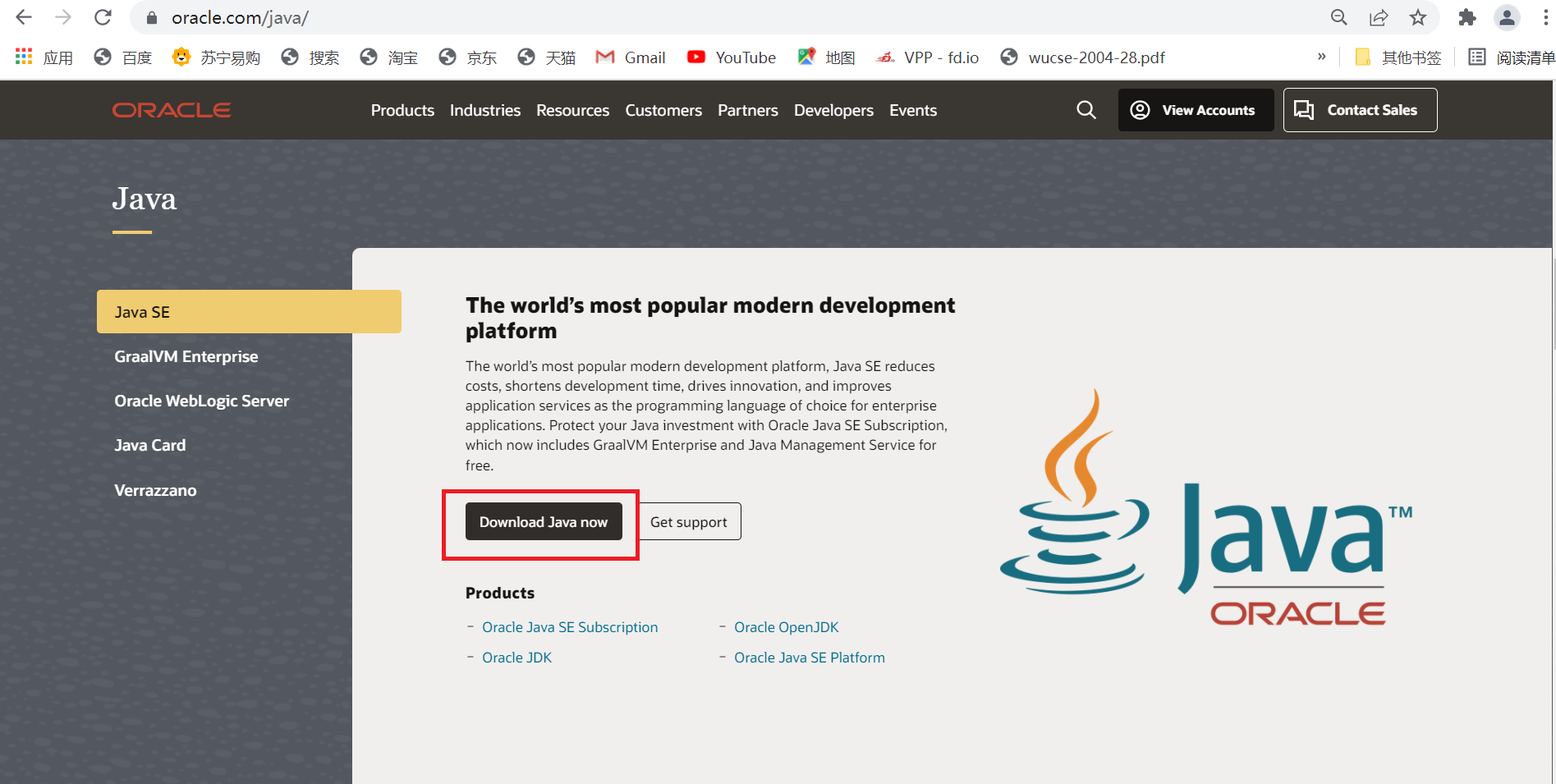Click the Get support button
Viewport: 1556px width, 784px height.
click(x=689, y=521)
